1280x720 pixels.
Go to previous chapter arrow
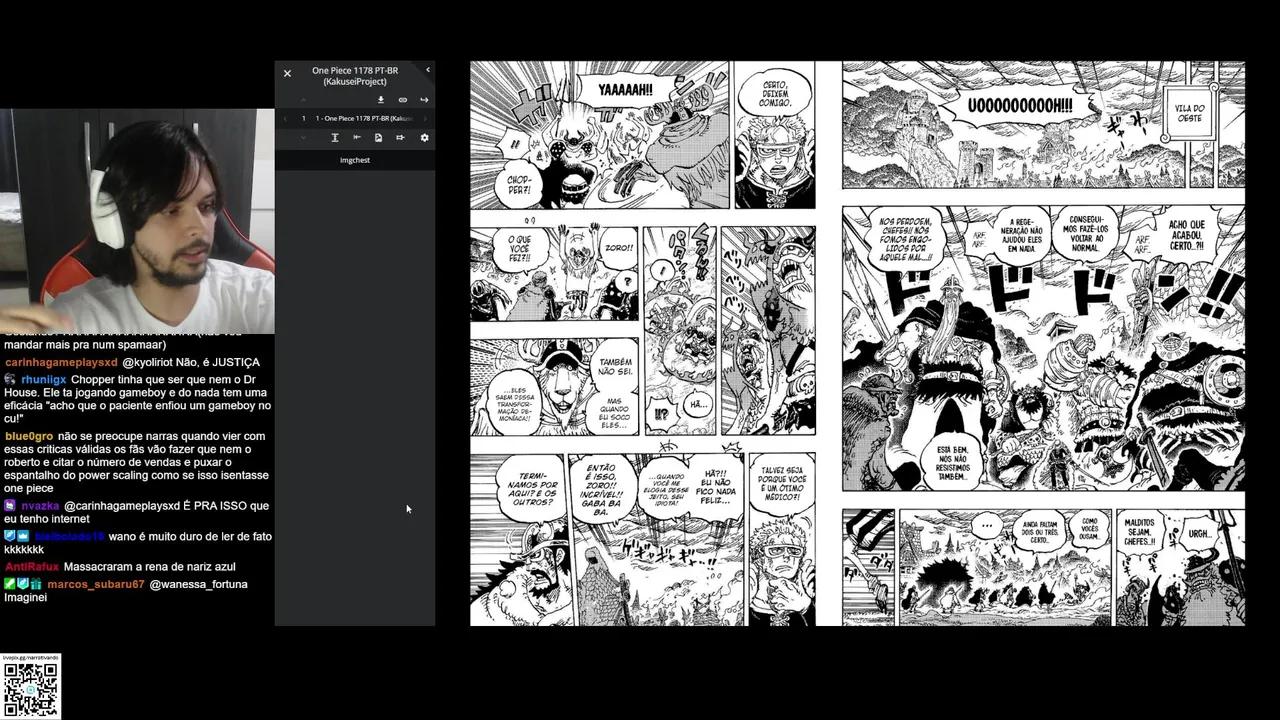(x=285, y=118)
